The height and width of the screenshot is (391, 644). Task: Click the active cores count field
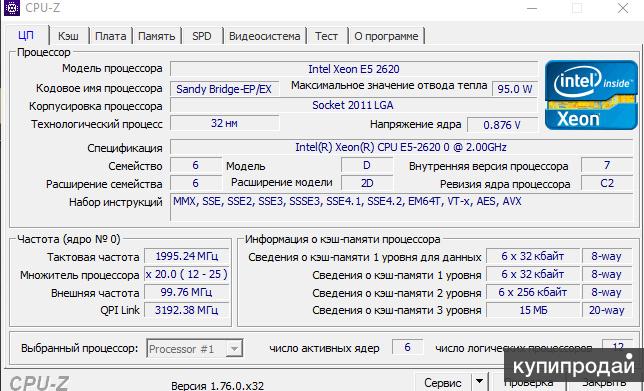(407, 347)
